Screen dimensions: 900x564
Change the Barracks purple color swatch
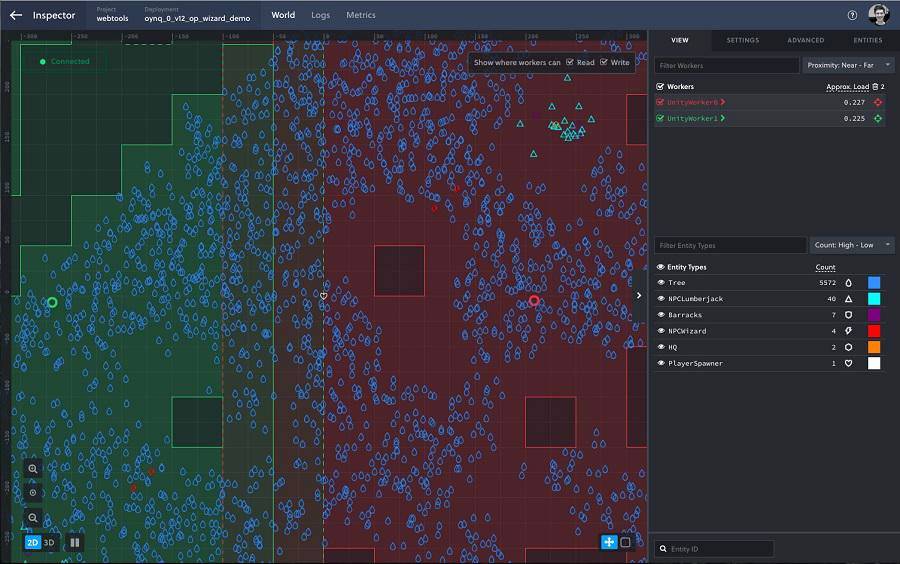pyautogui.click(x=874, y=315)
